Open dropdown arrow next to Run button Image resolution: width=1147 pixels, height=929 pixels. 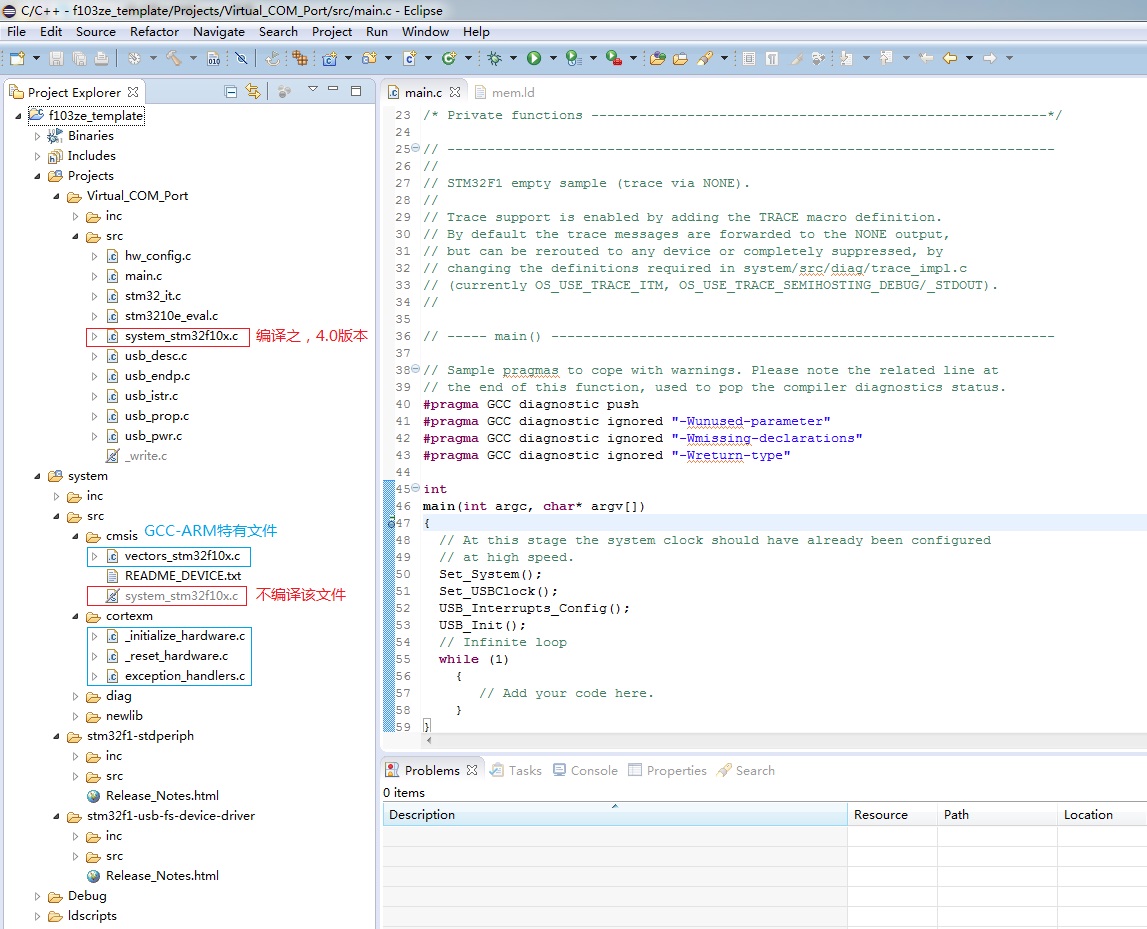click(552, 58)
